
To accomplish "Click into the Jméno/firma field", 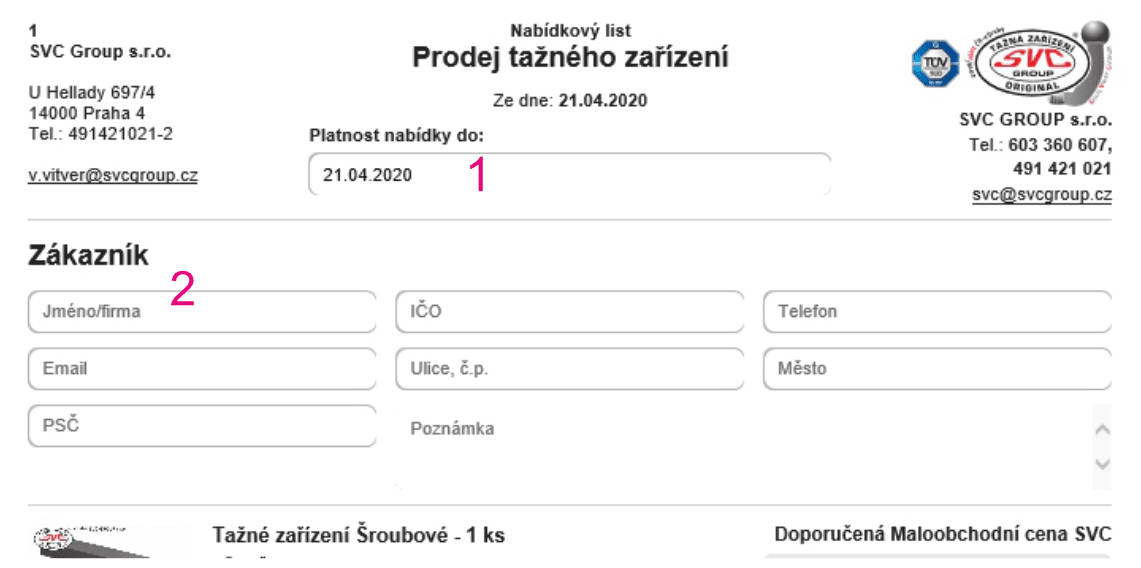I will coord(202,311).
